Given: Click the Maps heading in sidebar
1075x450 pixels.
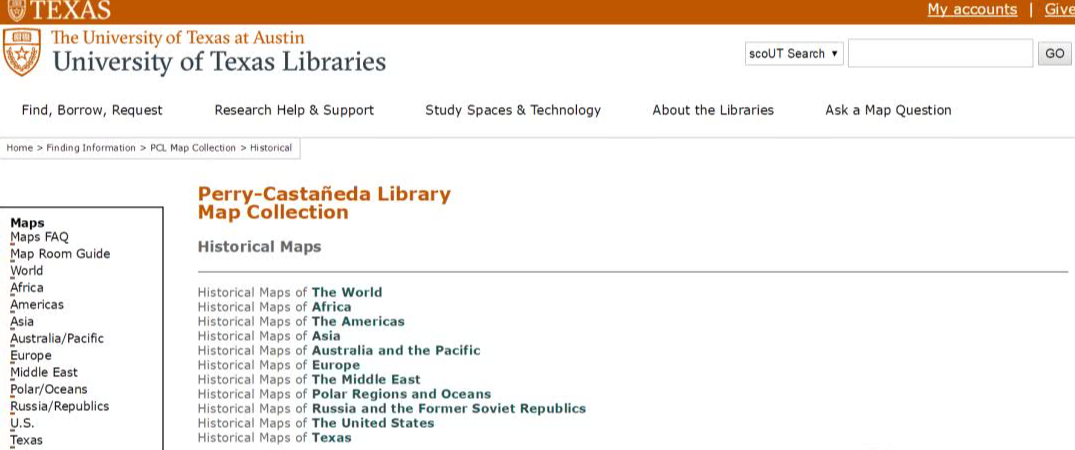Looking at the screenshot, I should [x=27, y=223].
